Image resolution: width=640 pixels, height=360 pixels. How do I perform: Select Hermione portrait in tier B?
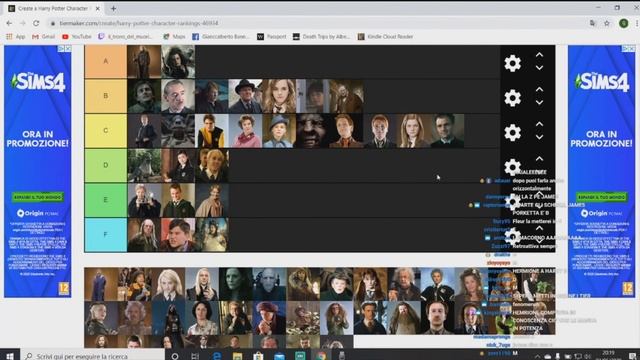[279, 96]
